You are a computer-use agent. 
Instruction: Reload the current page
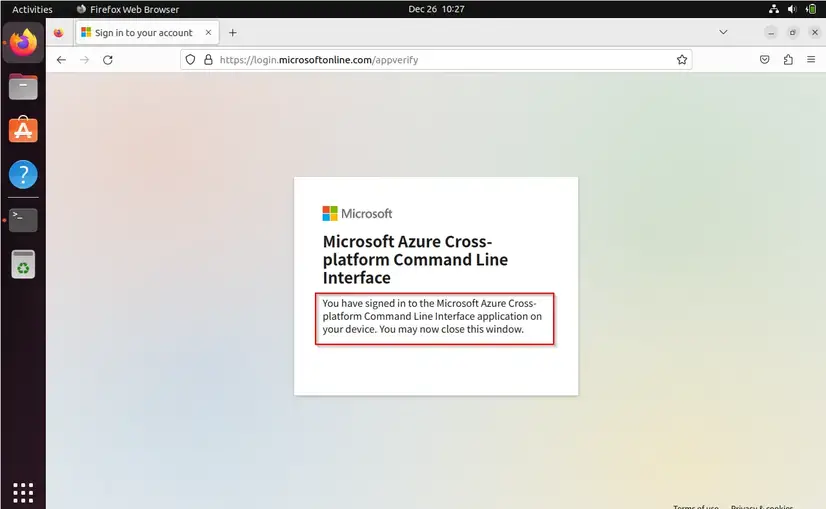pyautogui.click(x=108, y=60)
